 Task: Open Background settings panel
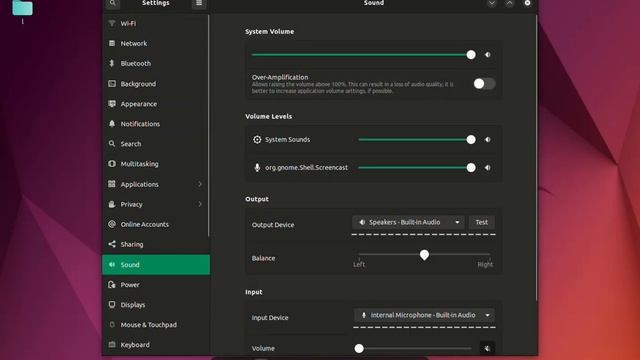point(156,84)
